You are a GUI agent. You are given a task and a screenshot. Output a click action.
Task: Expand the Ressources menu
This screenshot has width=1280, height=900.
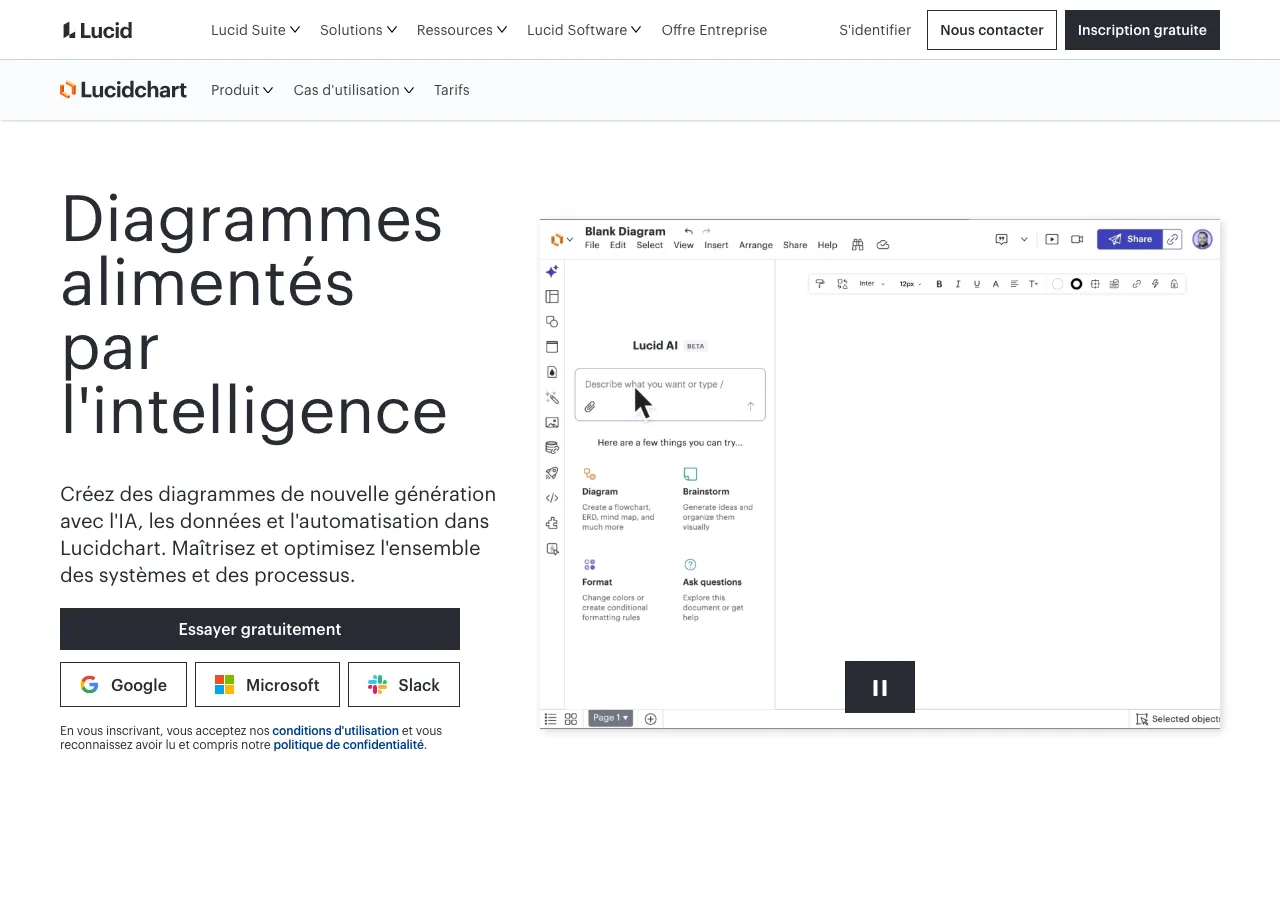coord(462,30)
